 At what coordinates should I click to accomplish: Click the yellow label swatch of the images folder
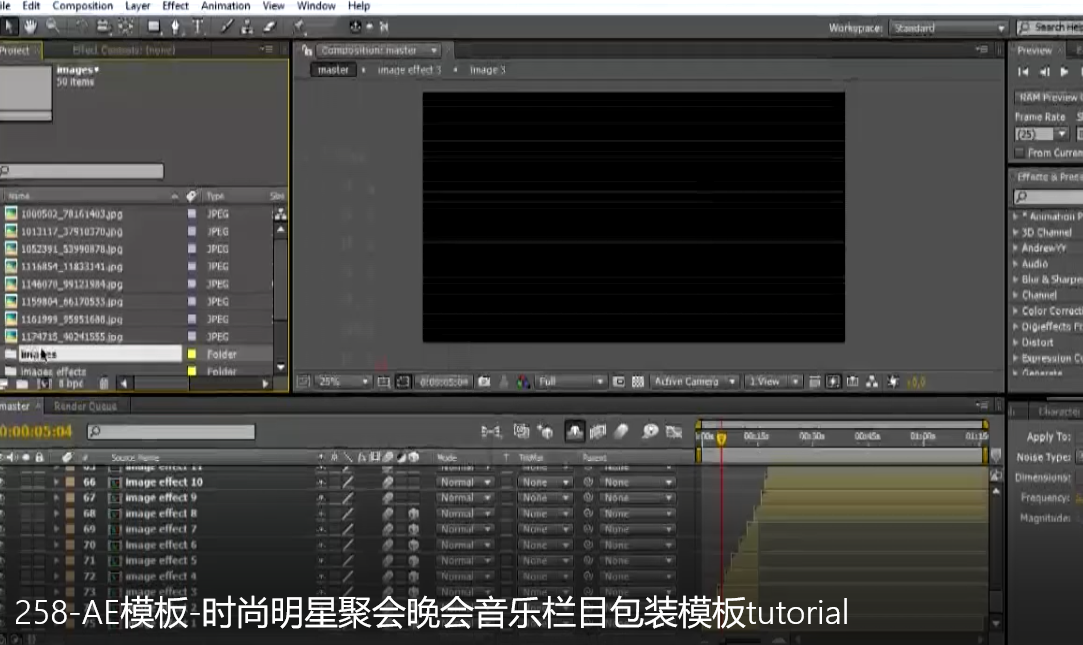(192, 354)
